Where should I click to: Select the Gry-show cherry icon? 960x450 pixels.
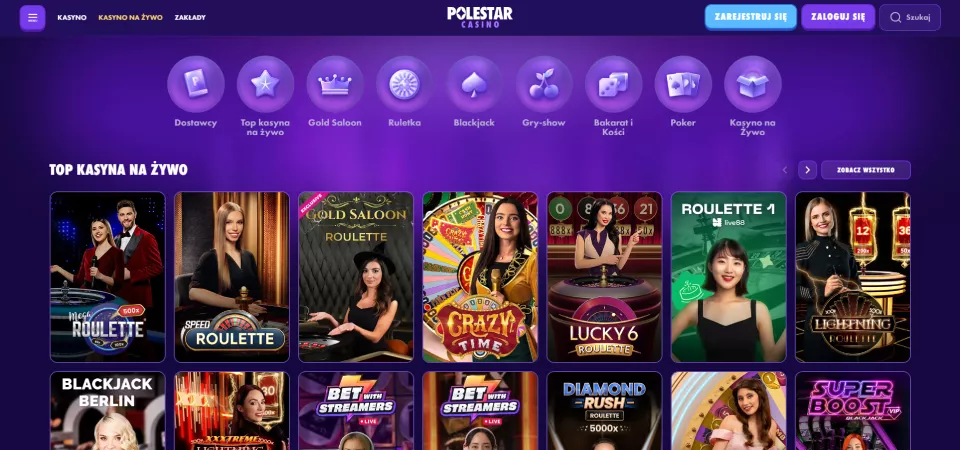(544, 84)
